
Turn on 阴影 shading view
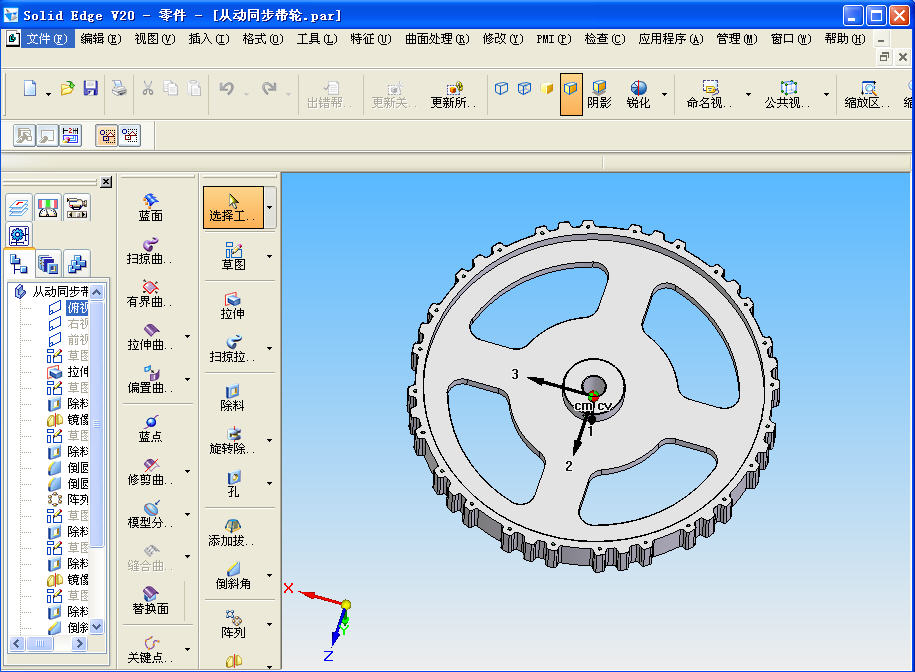(599, 95)
